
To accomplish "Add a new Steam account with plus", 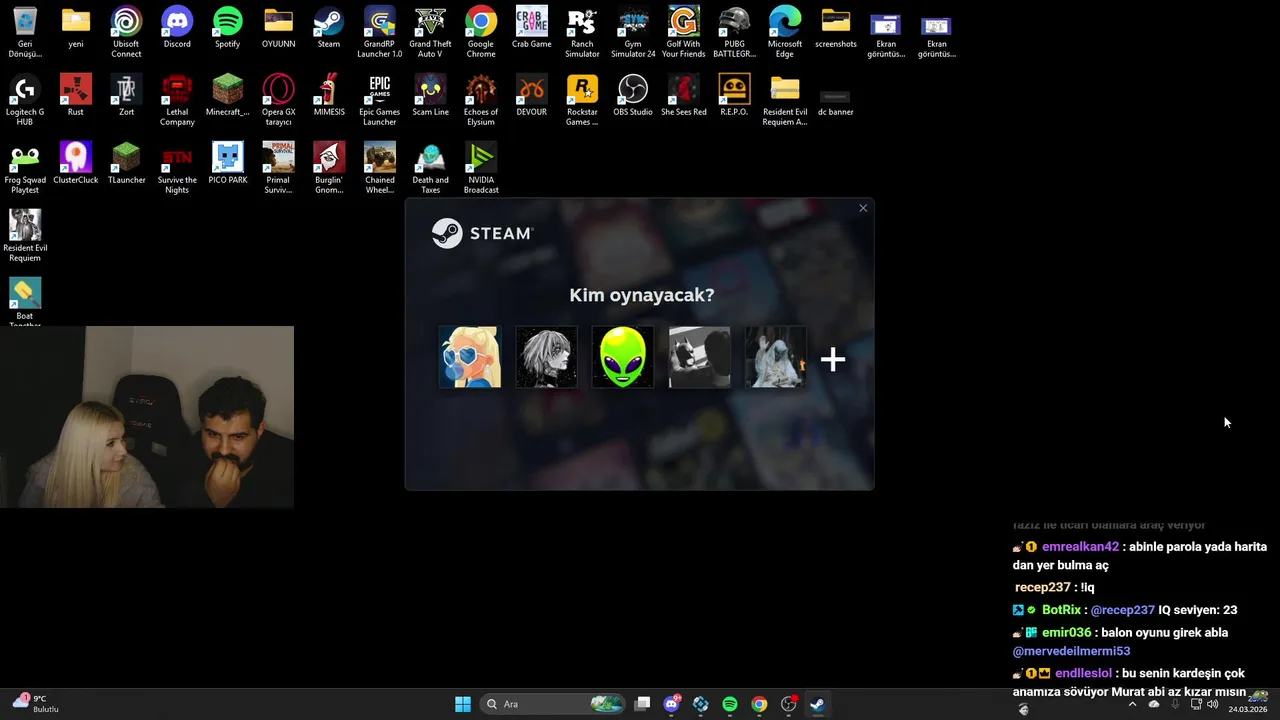I will point(833,359).
